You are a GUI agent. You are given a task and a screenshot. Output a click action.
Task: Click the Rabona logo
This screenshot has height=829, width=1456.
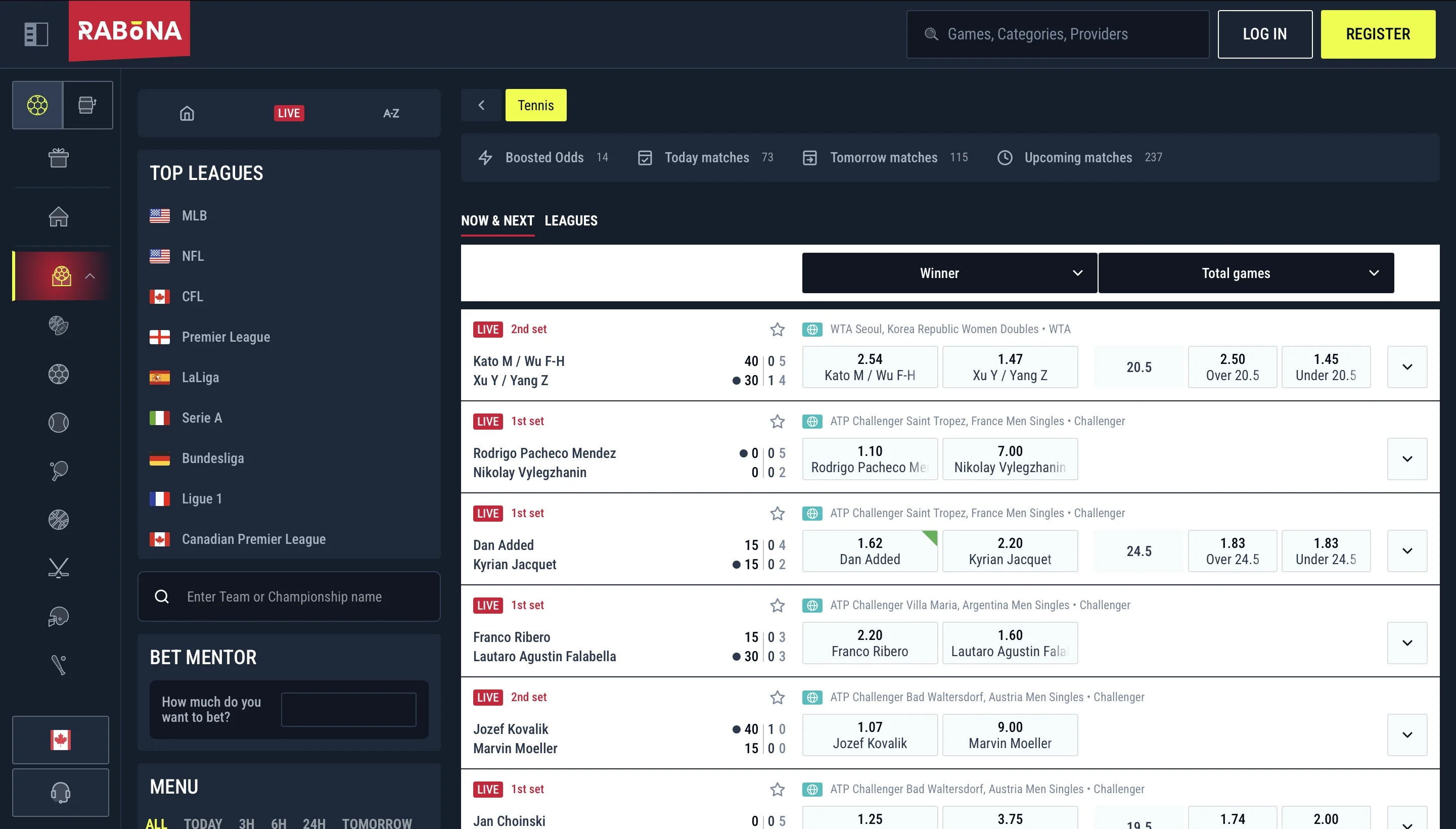point(129,31)
